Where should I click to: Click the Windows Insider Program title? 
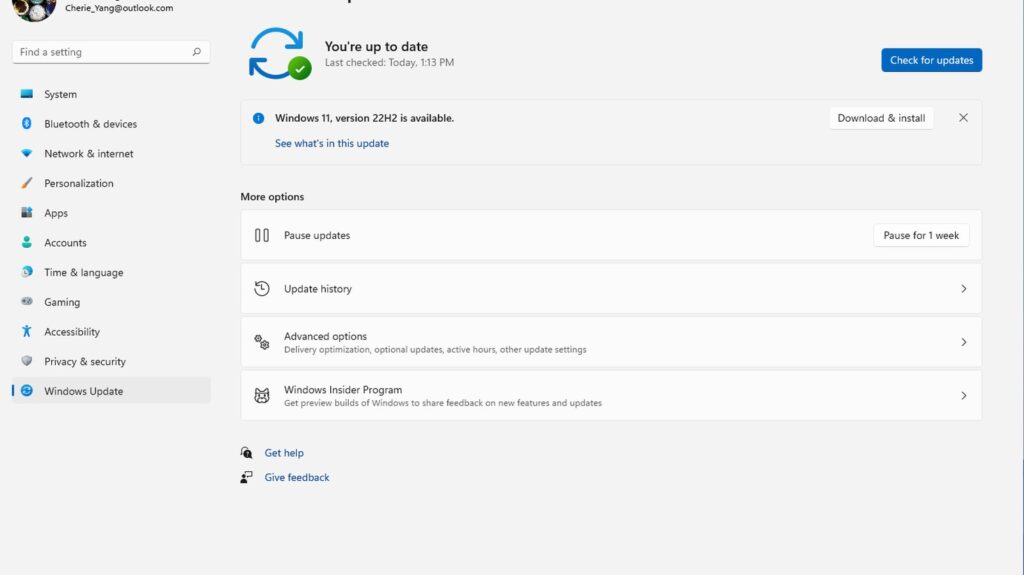point(343,389)
